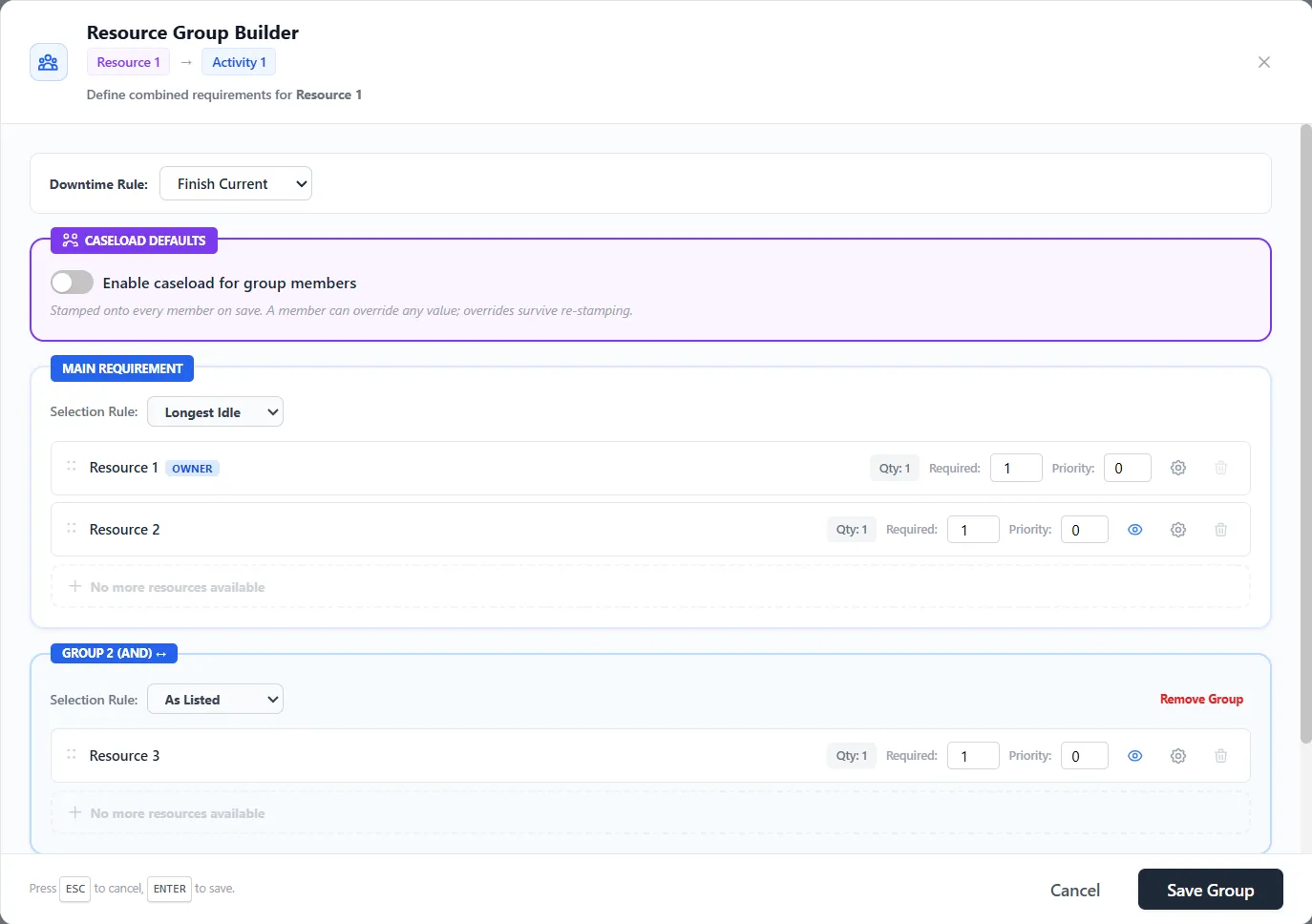
Task: Open the Downtime Rule dropdown
Action: tap(236, 184)
